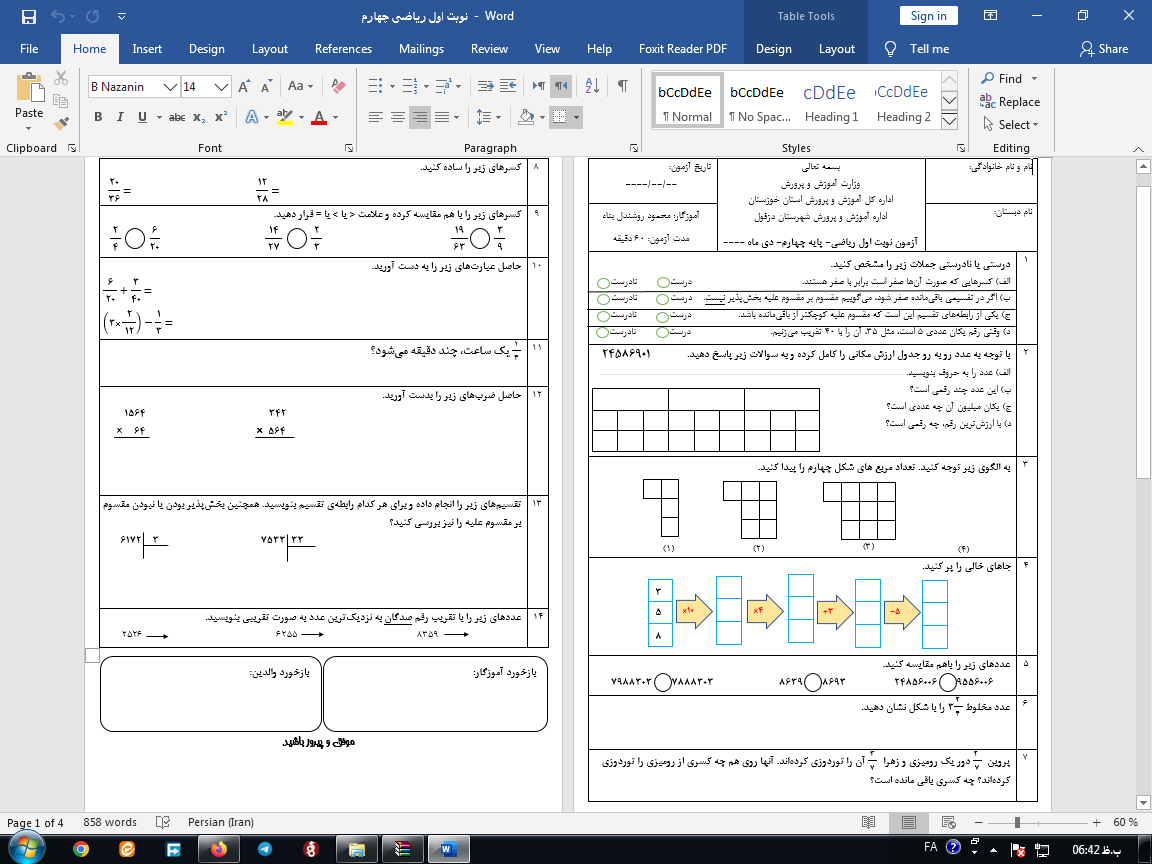Center-align text using the Center icon
Viewport: 1152px width, 864px height.
pos(398,117)
